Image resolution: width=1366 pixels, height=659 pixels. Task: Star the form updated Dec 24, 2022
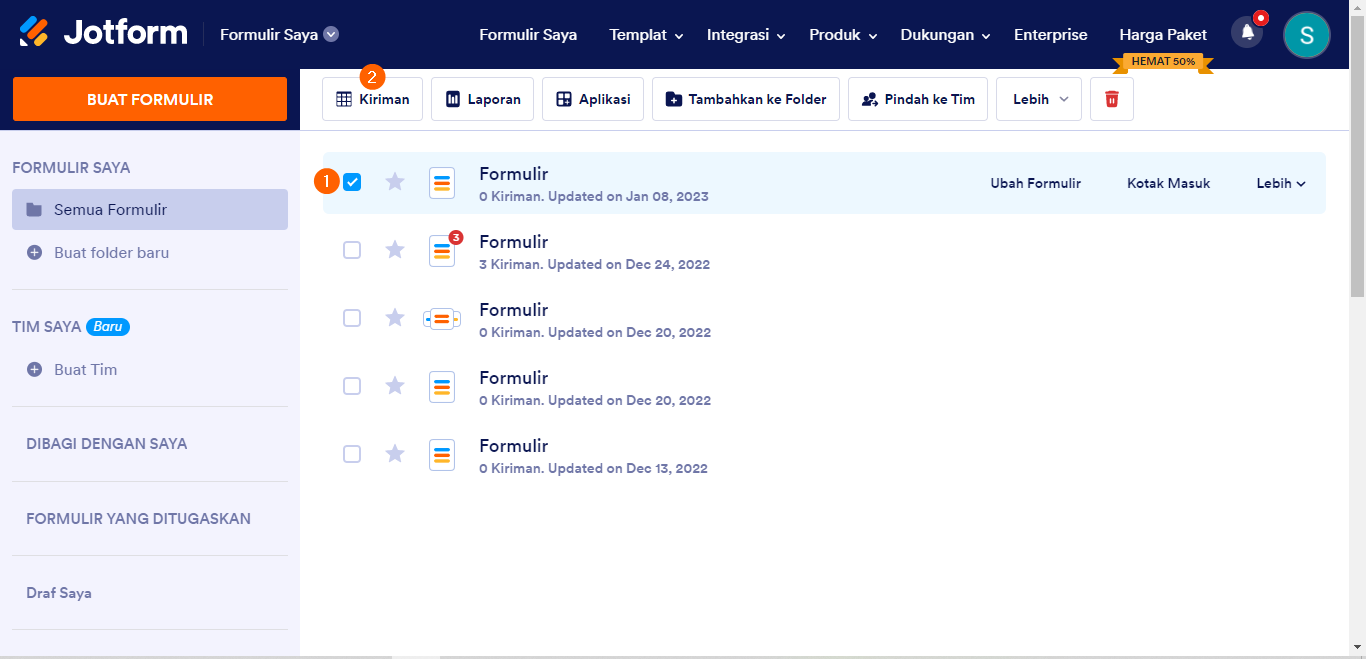pos(395,250)
